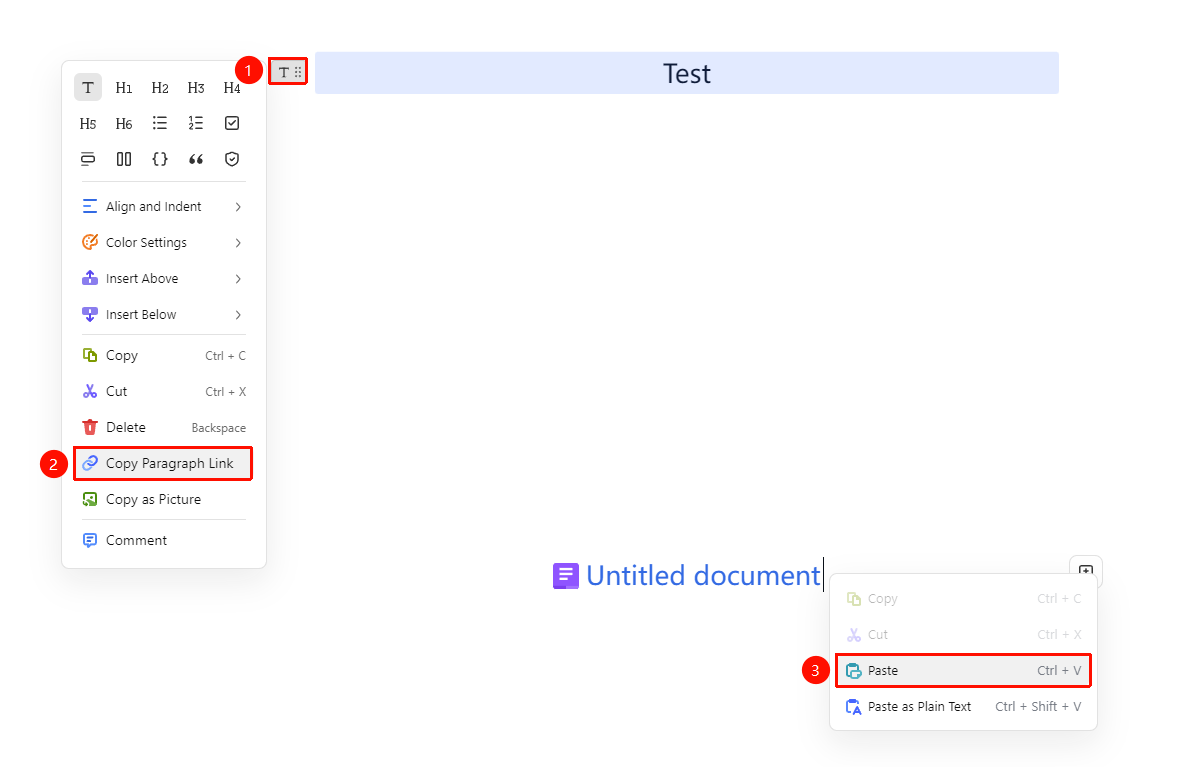
Task: Insert a two-column layout block
Action: pos(124,159)
